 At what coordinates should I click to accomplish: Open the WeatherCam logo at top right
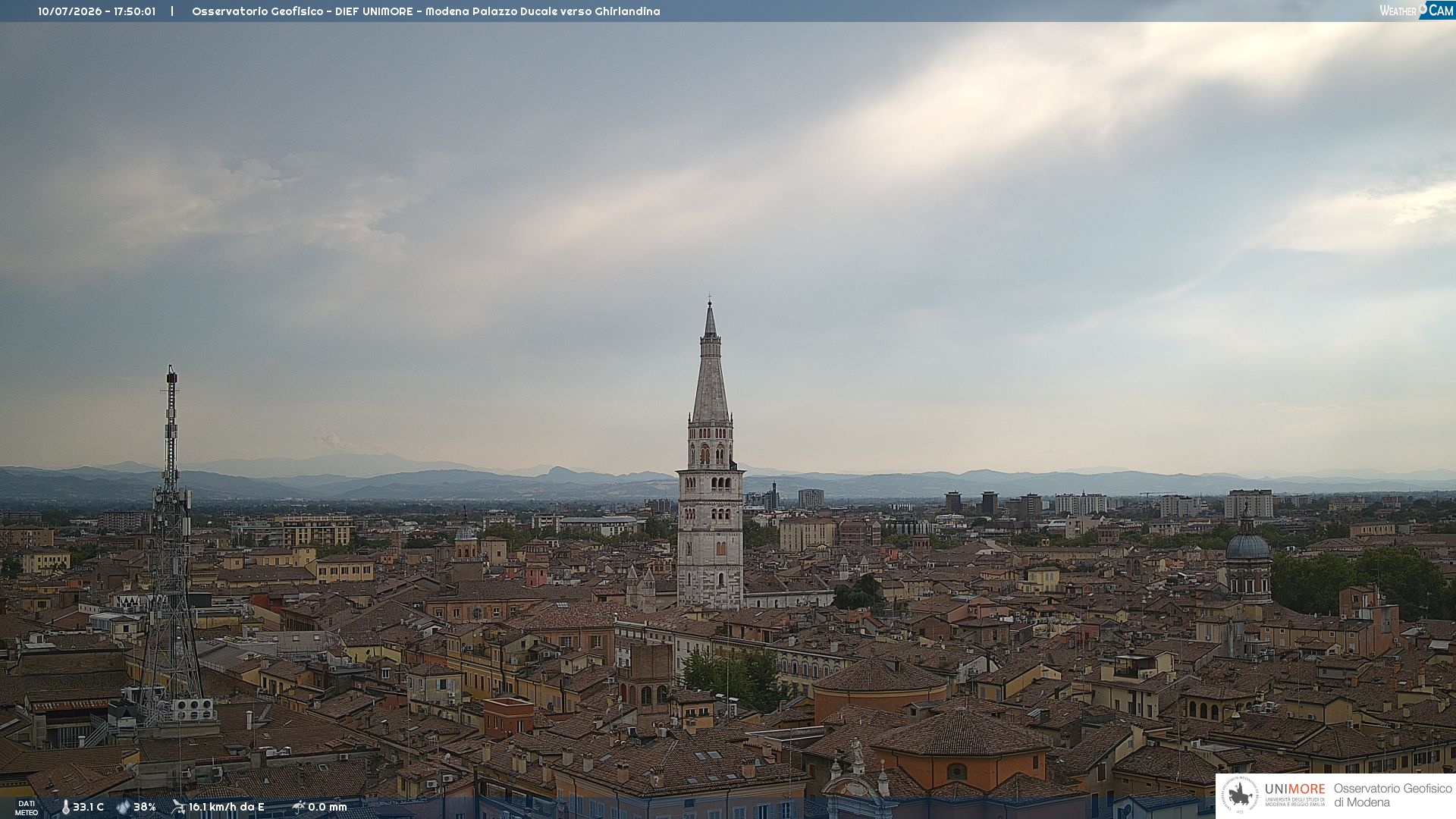(x=1417, y=10)
